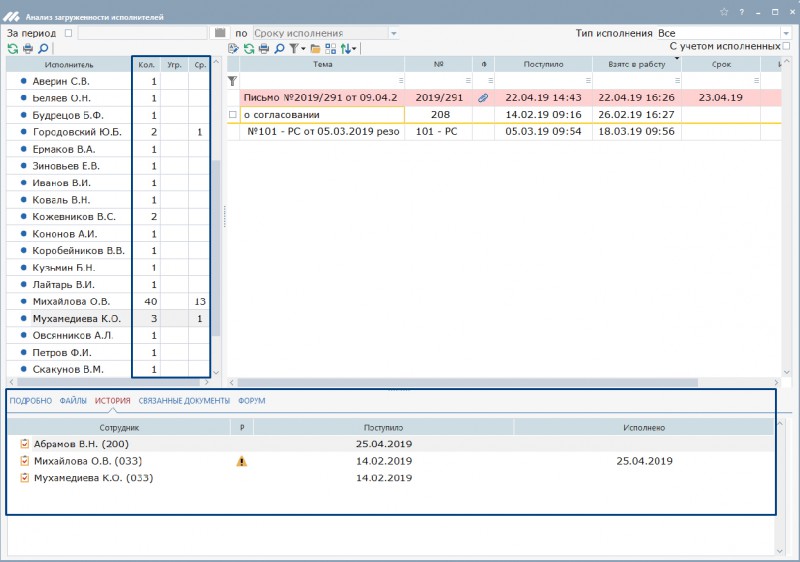Select Абрамов В.Н. (200) history row
The height and width of the screenshot is (562, 800).
click(x=391, y=444)
